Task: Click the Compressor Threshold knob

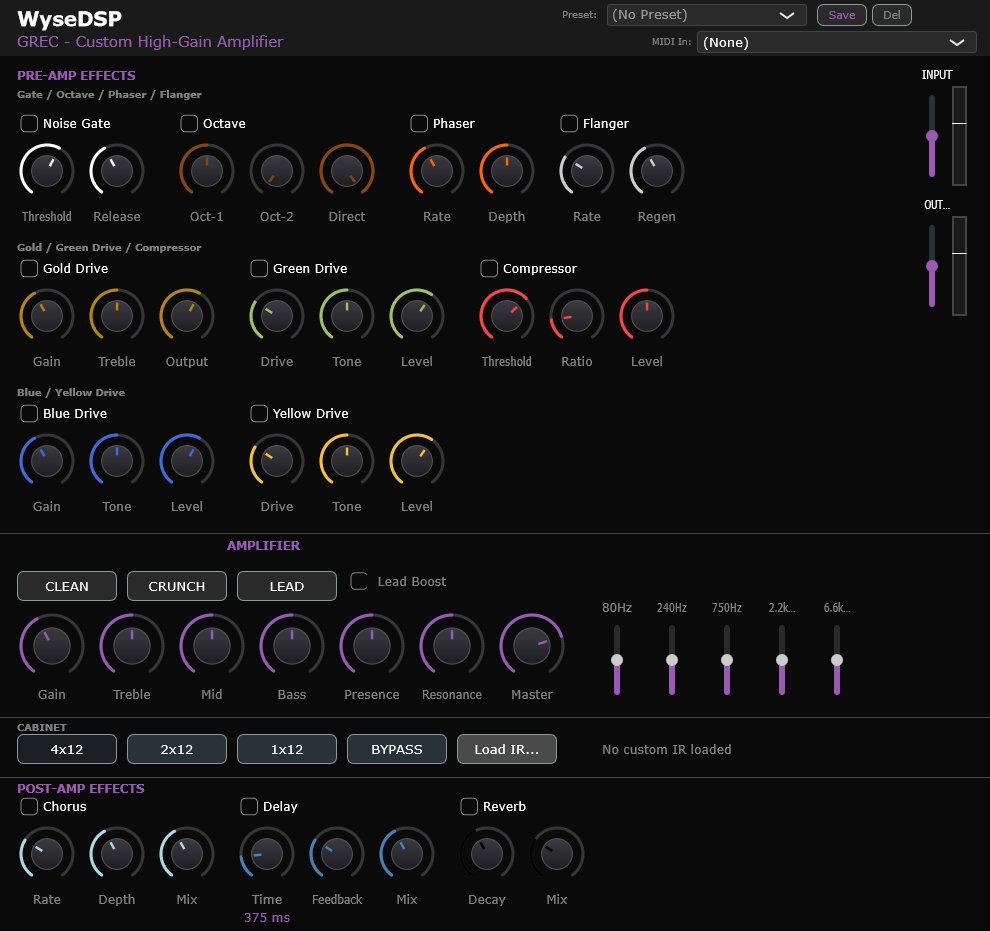Action: click(x=506, y=316)
